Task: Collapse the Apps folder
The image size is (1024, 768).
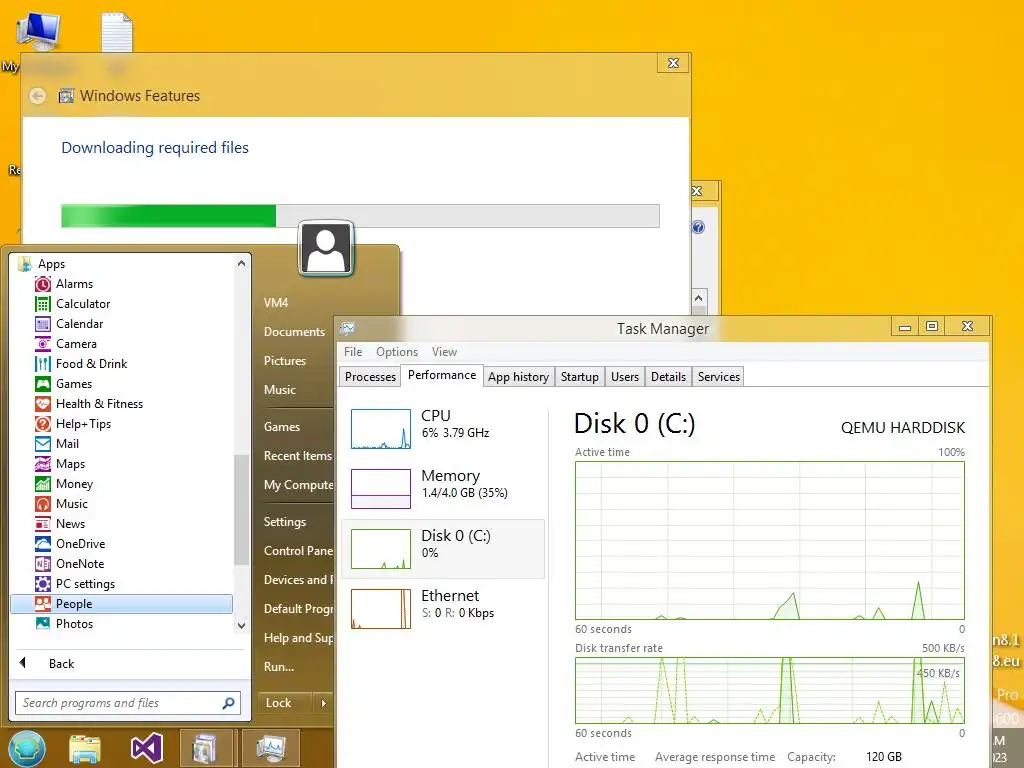Action: (42, 264)
